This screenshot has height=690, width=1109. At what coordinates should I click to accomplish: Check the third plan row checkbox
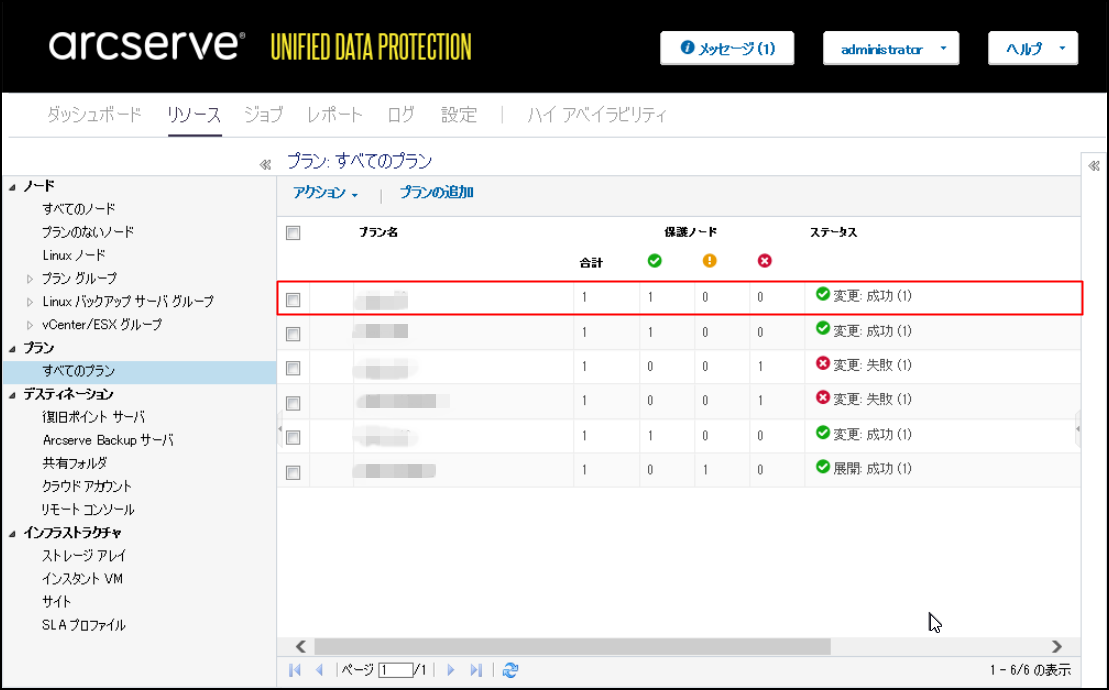[293, 368]
